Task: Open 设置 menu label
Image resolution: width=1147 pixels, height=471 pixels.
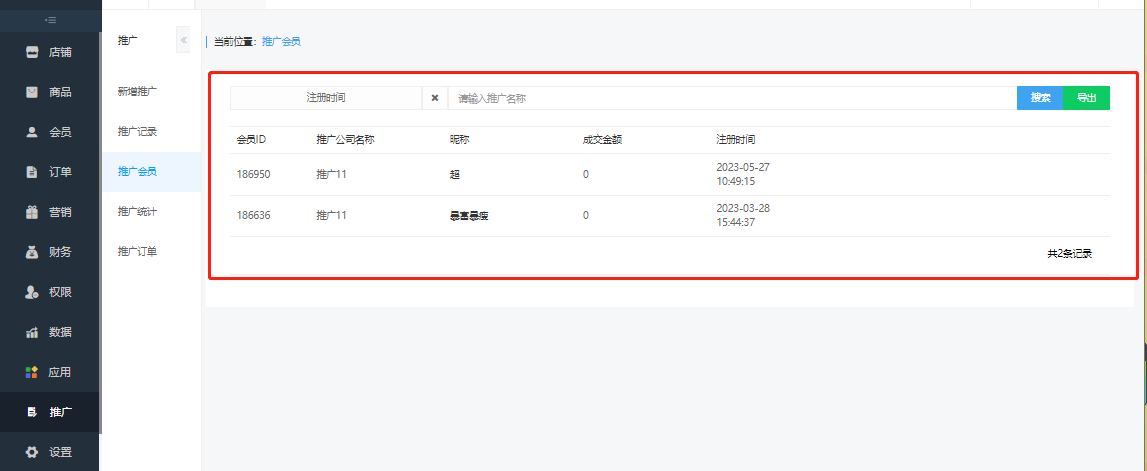Action: click(60, 451)
